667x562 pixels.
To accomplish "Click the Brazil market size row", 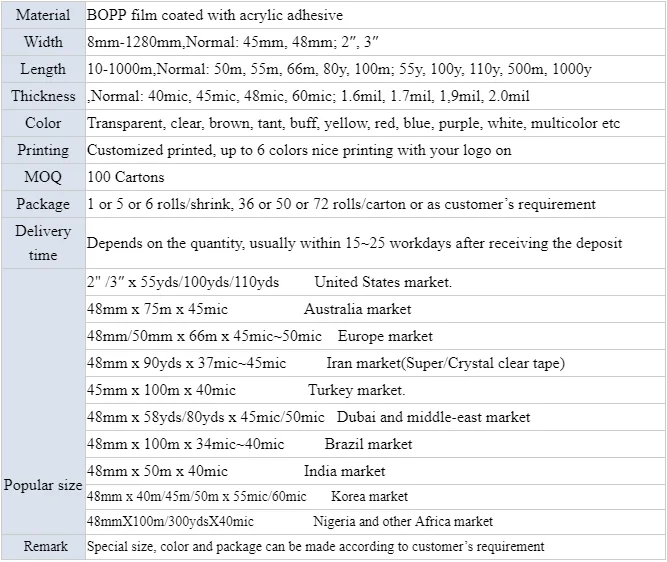I will click(x=250, y=445).
